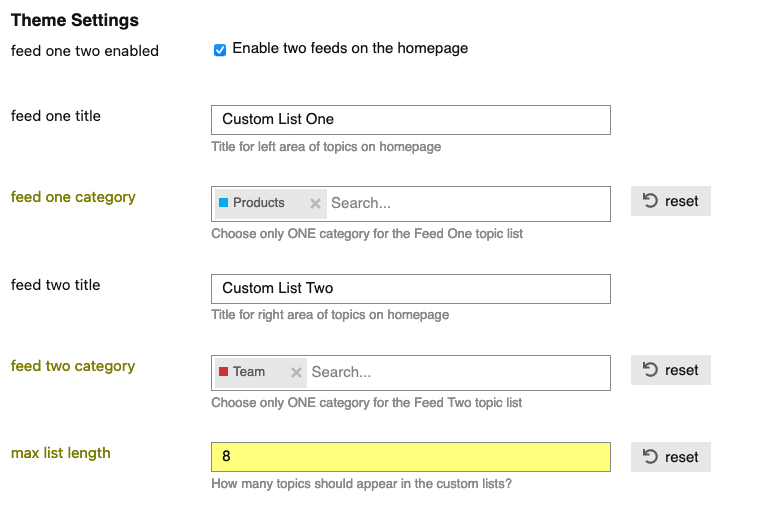Select the Team category tag
The width and height of the screenshot is (765, 509).
click(x=249, y=372)
